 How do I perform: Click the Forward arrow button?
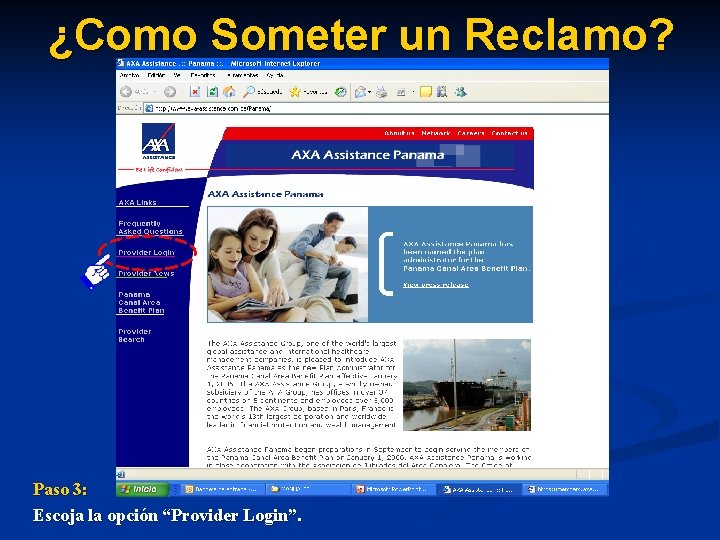click(x=170, y=92)
